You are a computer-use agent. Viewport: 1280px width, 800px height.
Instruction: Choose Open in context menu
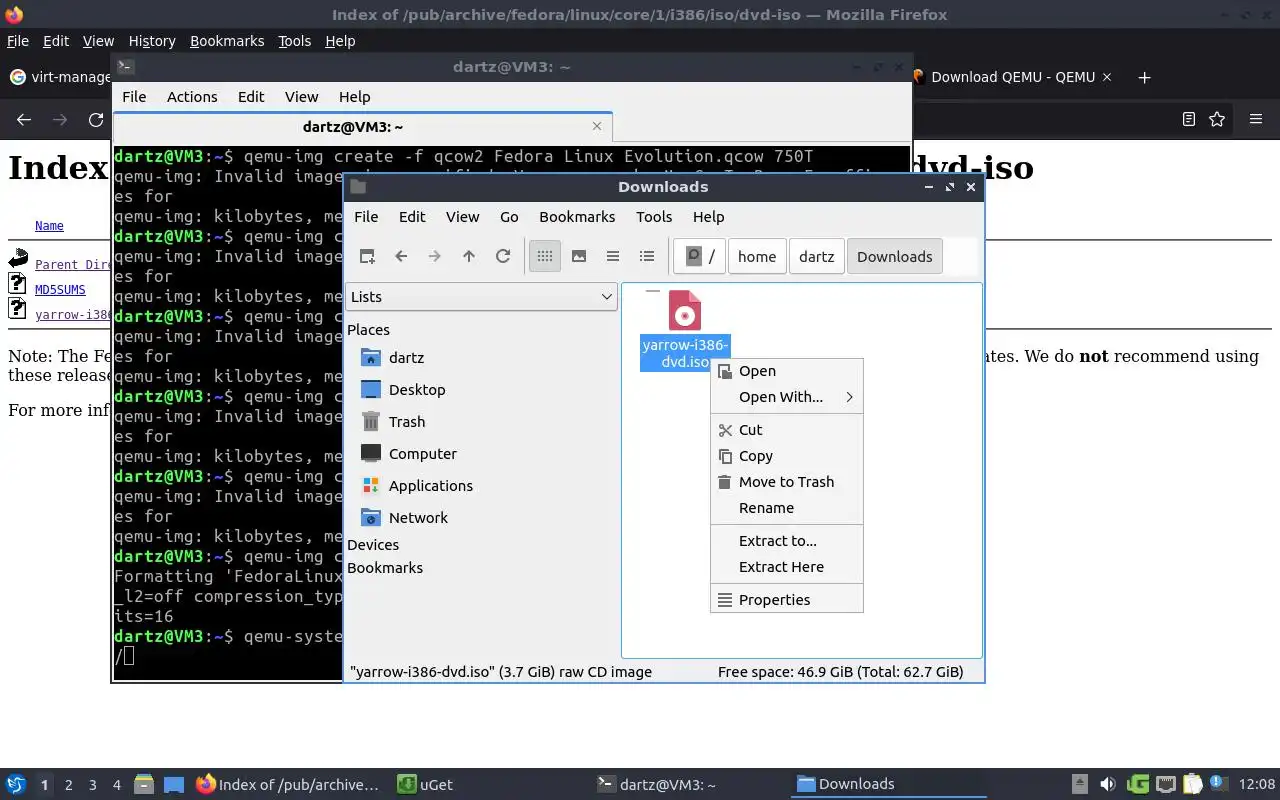786,371
